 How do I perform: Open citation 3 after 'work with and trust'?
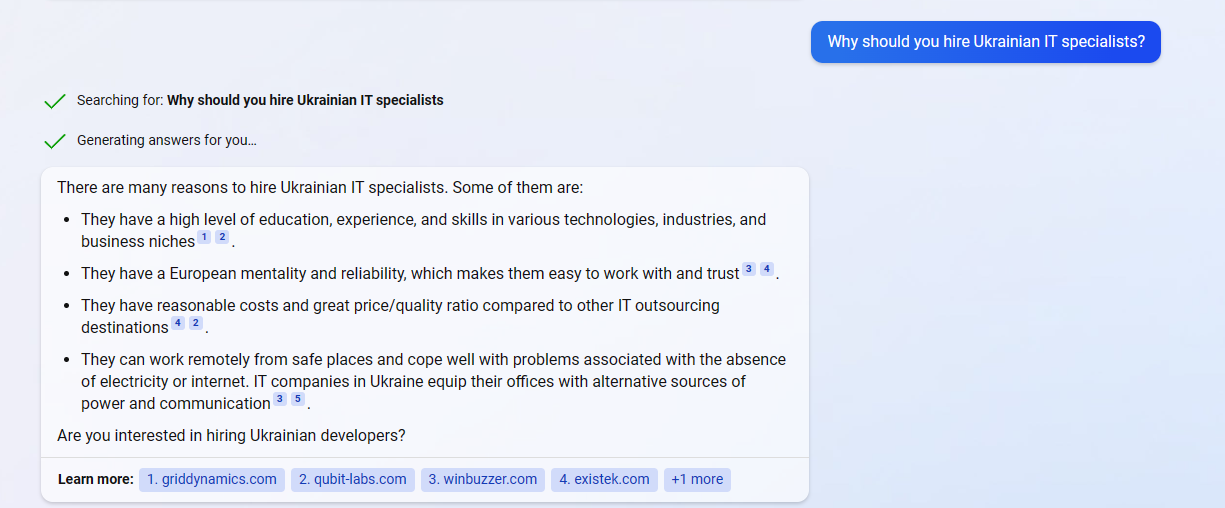click(x=749, y=269)
